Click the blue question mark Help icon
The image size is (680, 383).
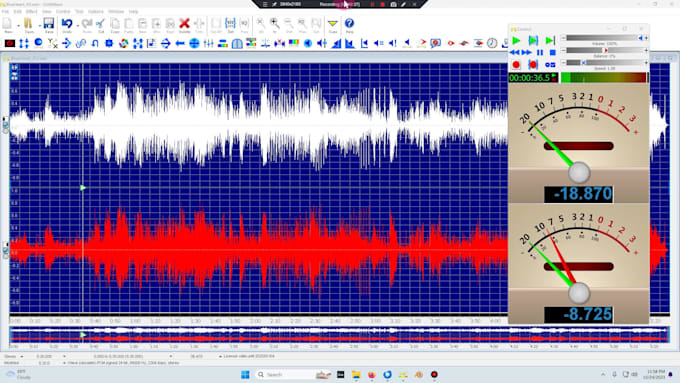pos(349,24)
